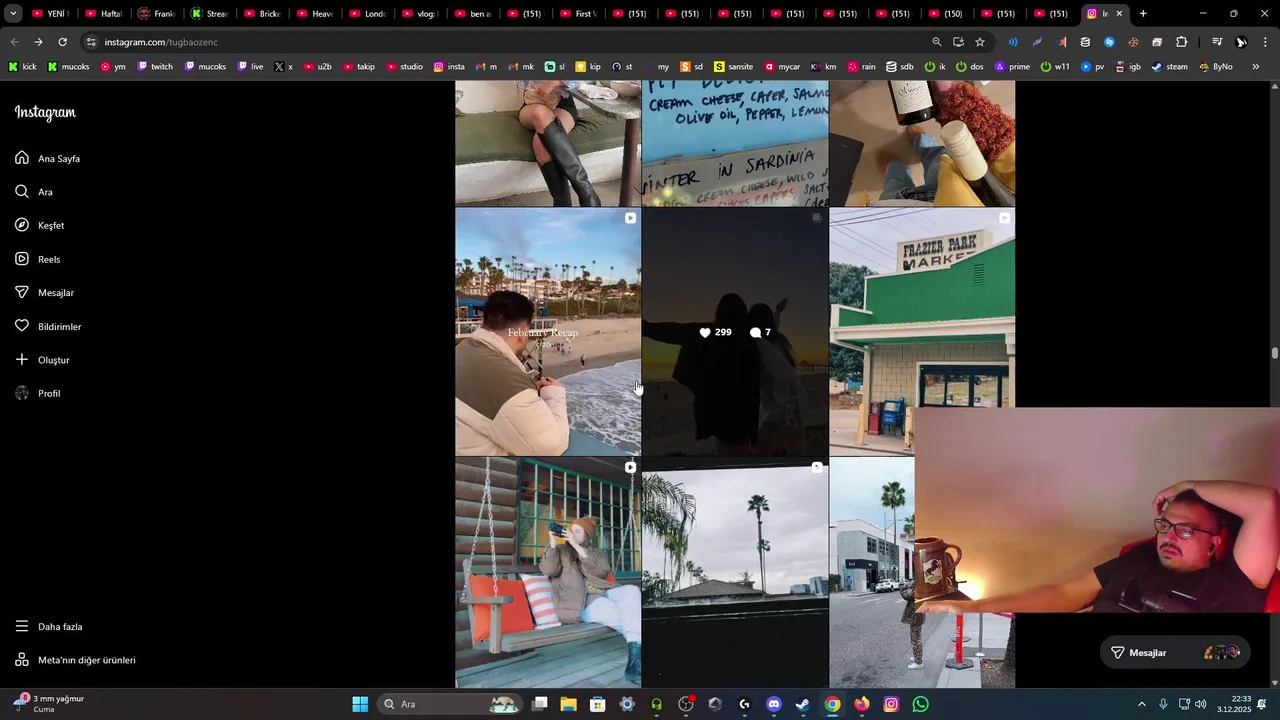Click Oluştur to create a post
1280x720 pixels.
pyautogui.click(x=42, y=360)
